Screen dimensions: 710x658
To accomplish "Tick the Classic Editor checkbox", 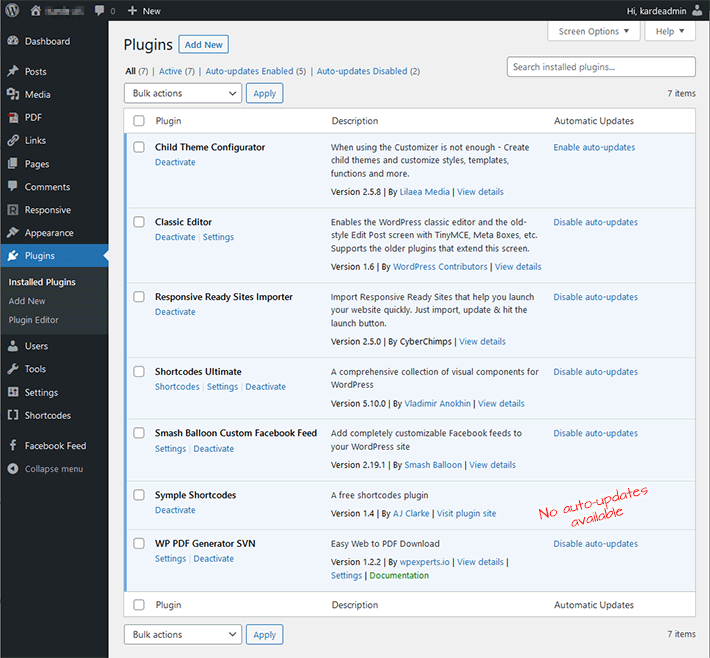I will click(x=139, y=221).
